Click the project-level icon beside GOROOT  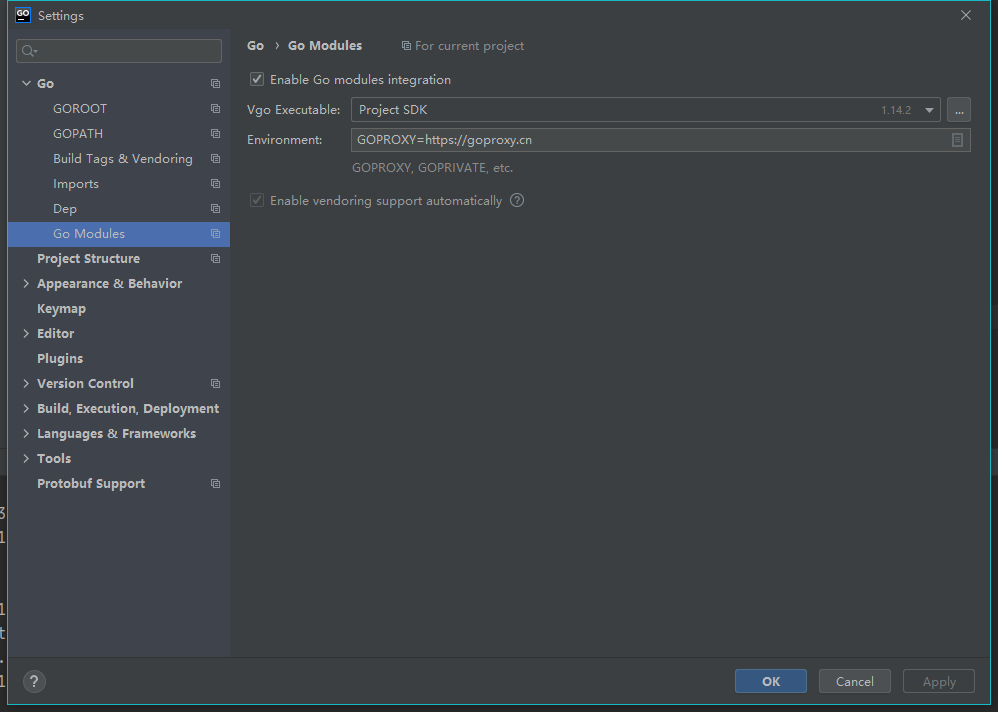tap(215, 109)
